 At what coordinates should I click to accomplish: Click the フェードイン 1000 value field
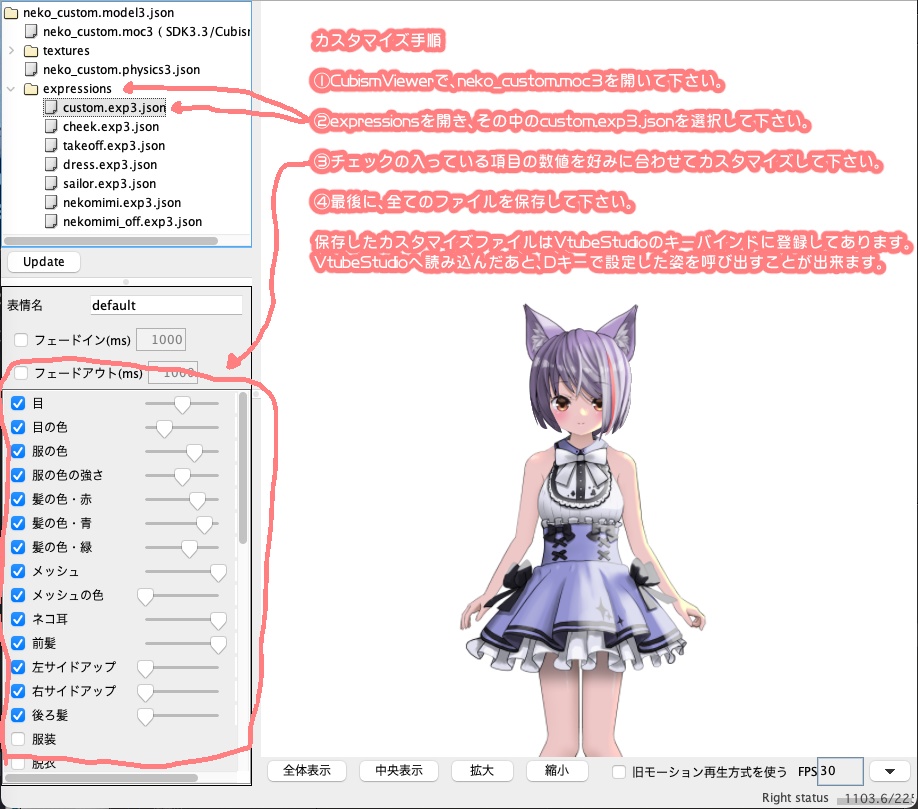(161, 340)
